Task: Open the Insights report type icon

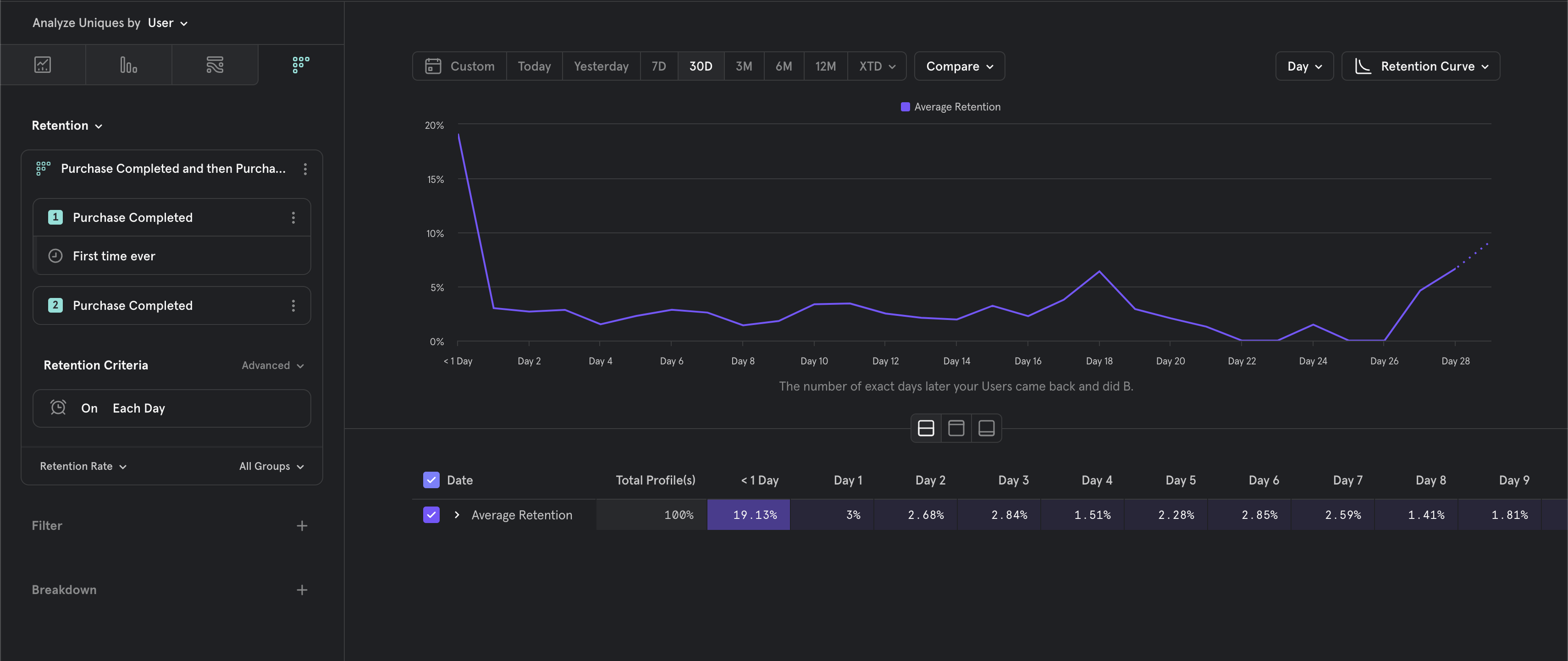Action: pos(43,65)
